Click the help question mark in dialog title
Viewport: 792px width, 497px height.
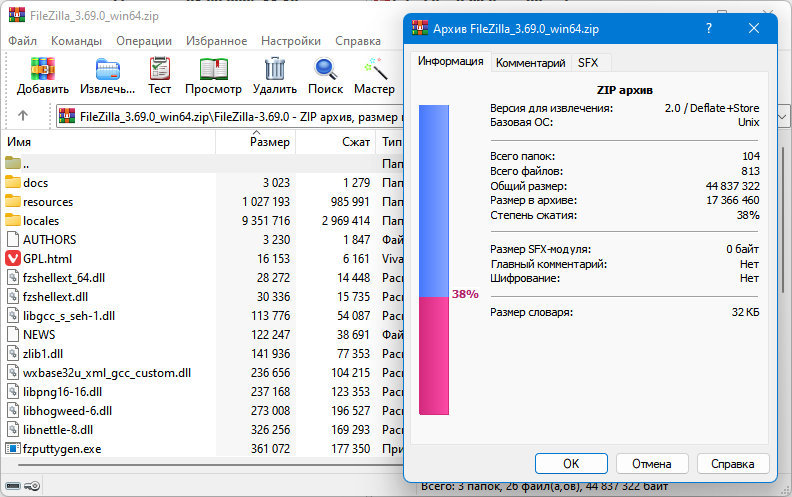point(709,28)
